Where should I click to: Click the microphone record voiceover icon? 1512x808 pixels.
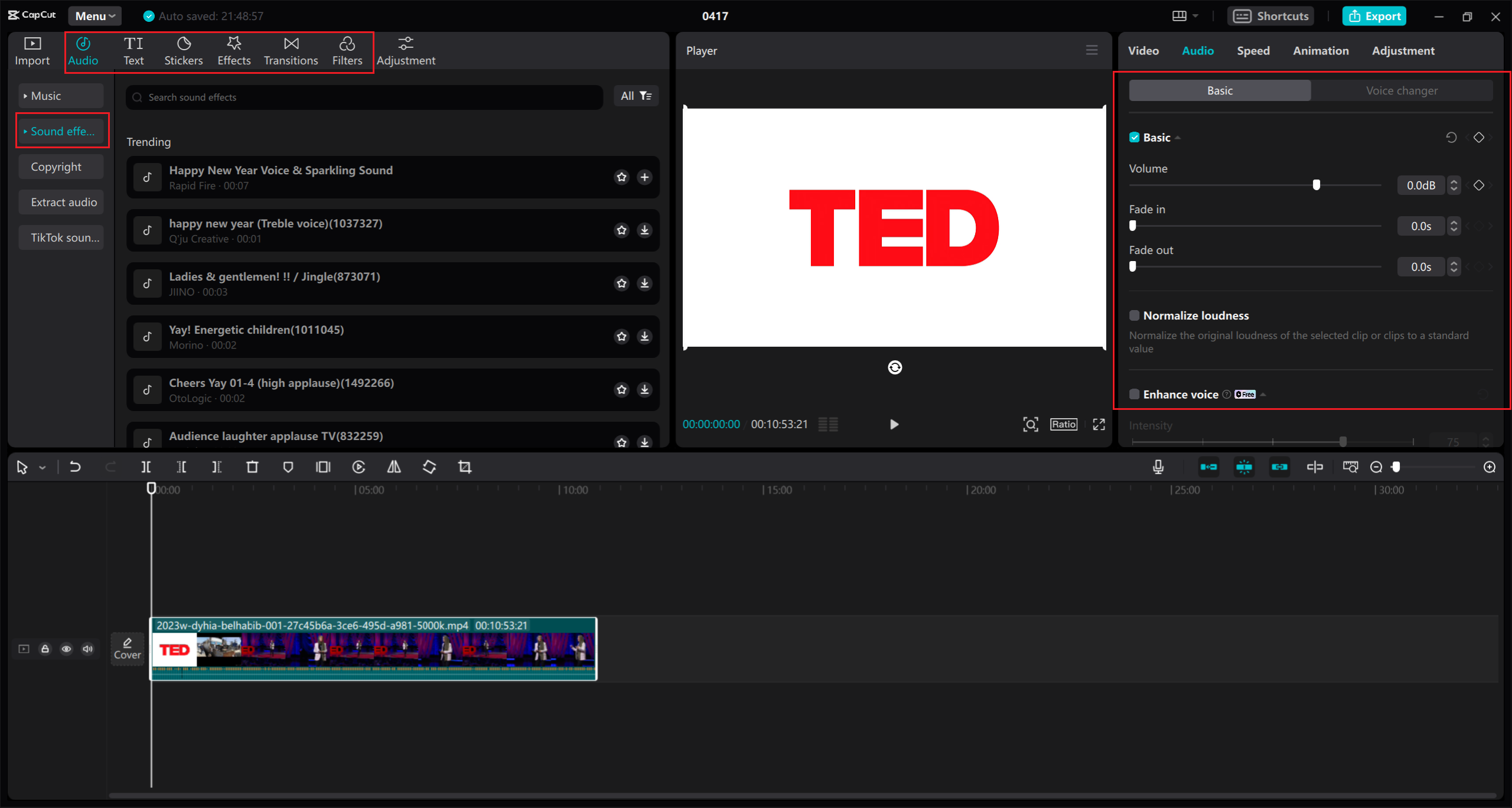click(x=1158, y=467)
